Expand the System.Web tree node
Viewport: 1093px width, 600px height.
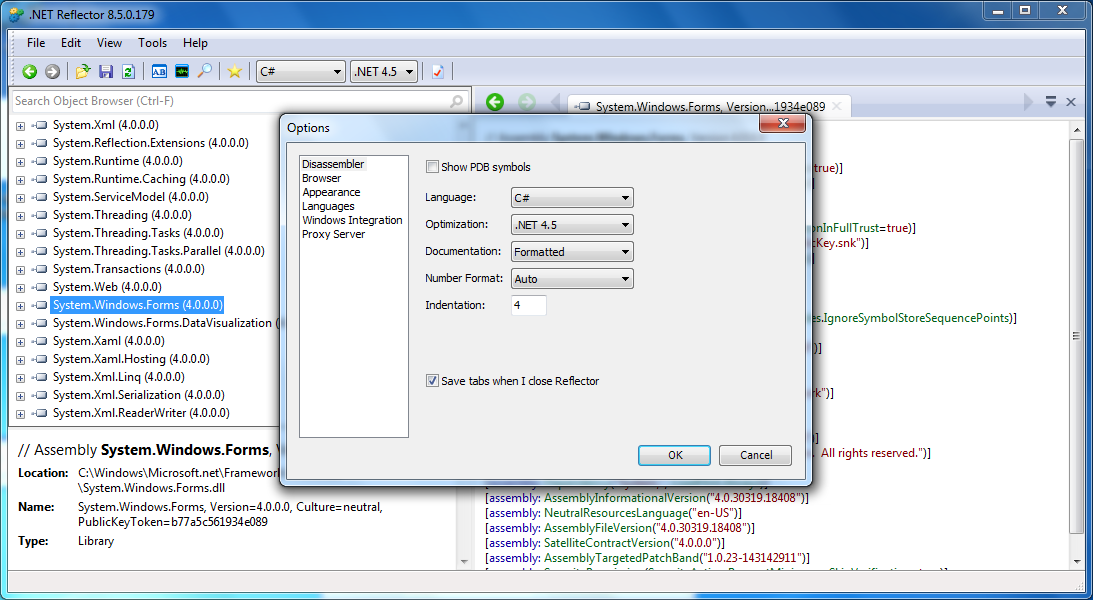pos(20,288)
